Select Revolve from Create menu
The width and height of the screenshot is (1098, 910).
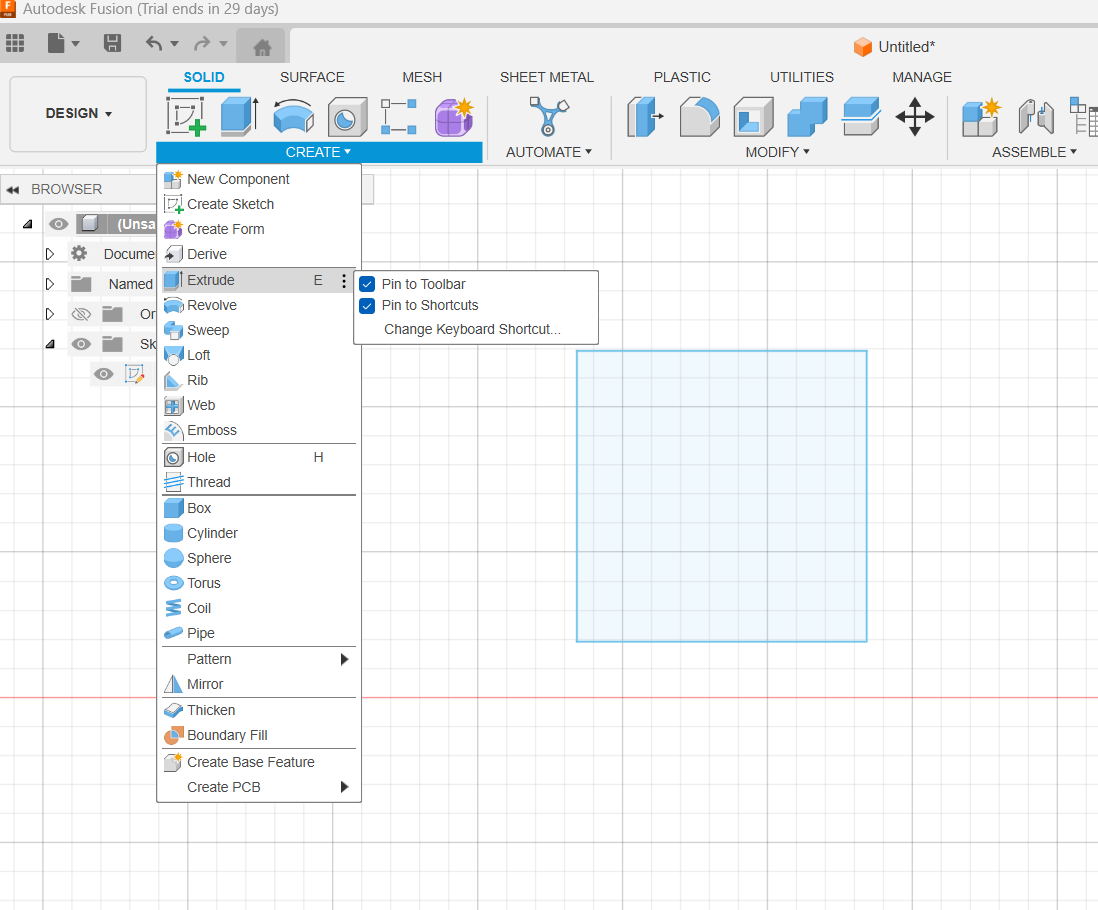tap(259, 305)
